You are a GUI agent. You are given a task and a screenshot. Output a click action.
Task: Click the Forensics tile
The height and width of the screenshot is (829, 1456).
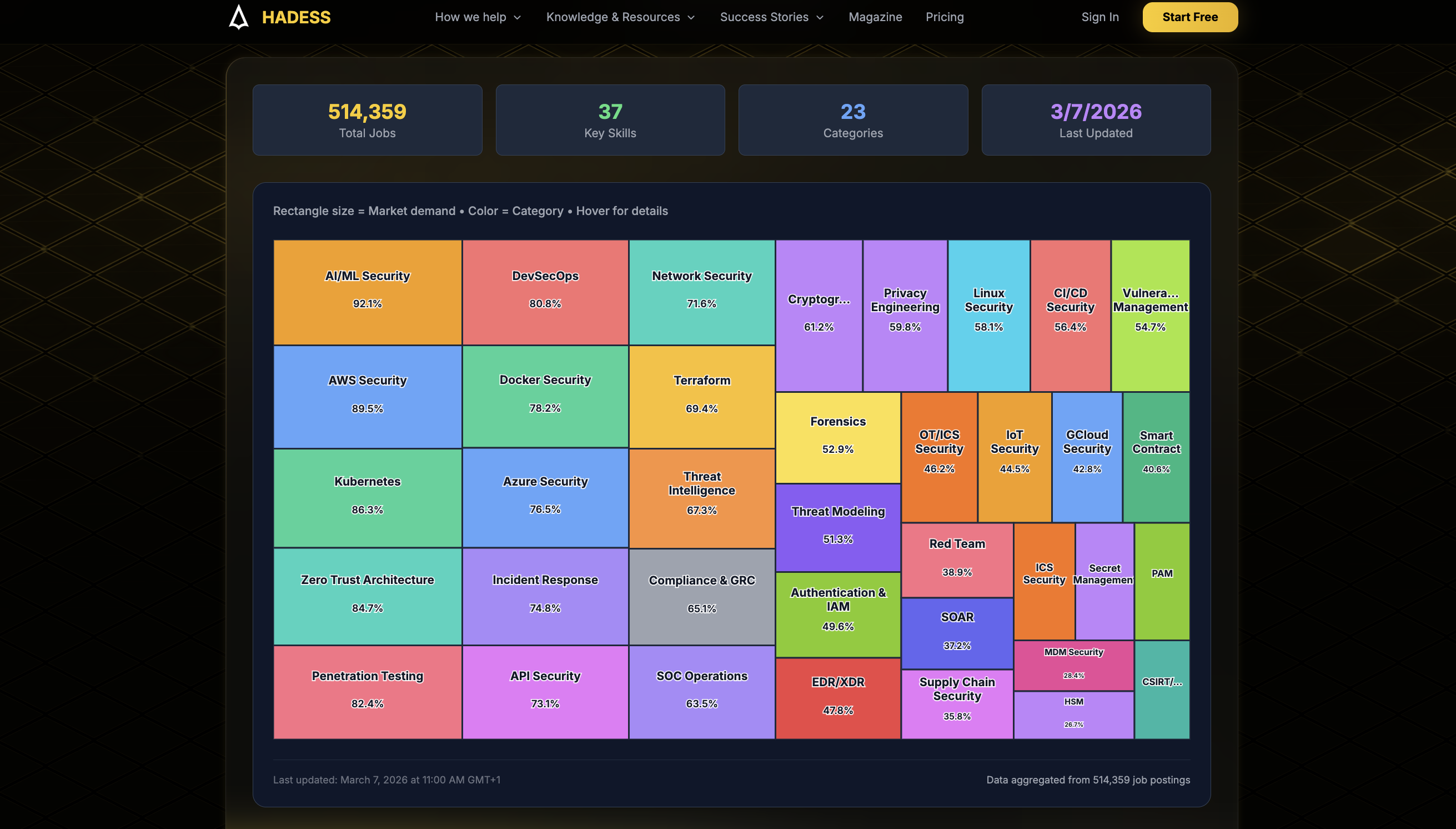point(837,437)
